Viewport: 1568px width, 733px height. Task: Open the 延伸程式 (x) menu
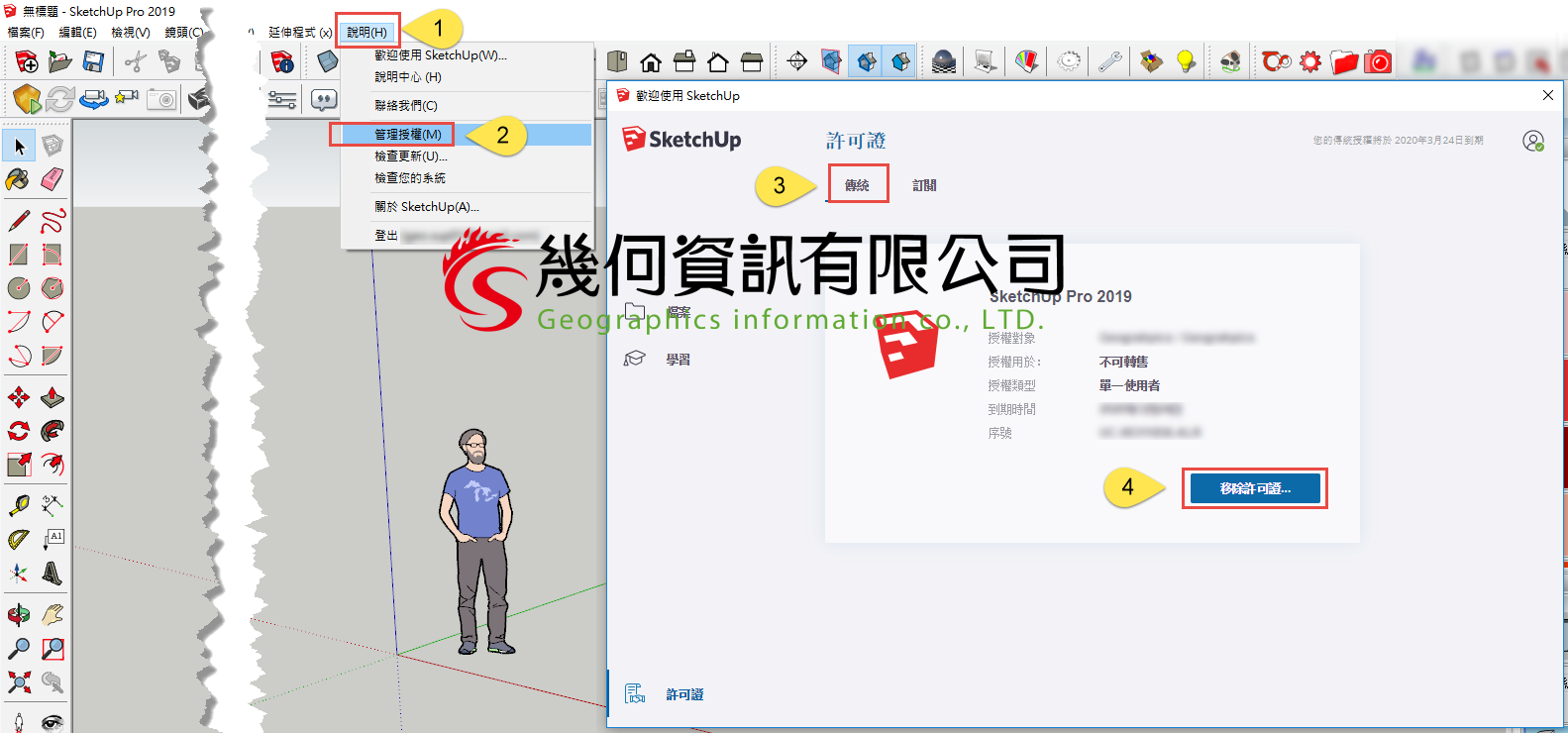[300, 33]
